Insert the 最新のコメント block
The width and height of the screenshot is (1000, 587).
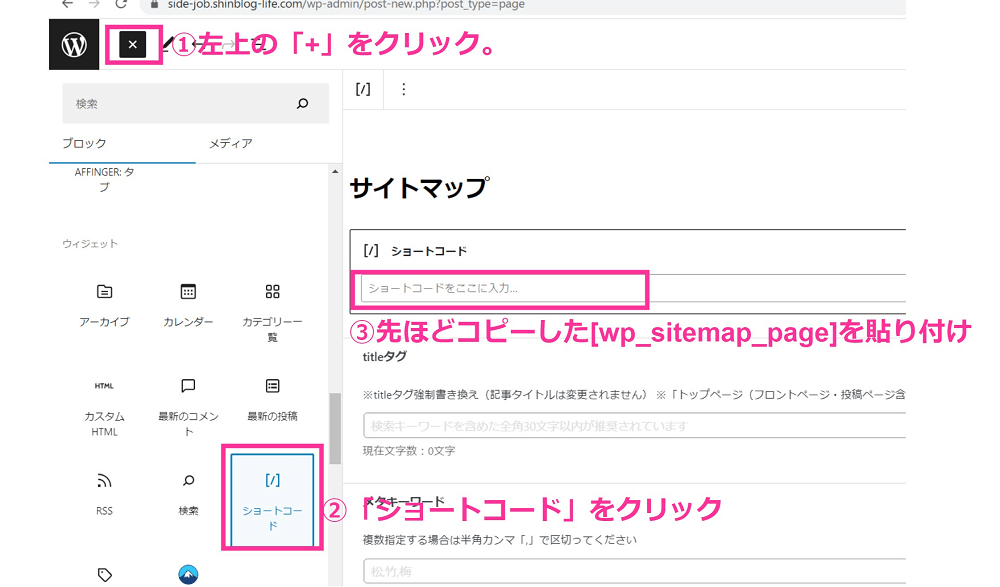tap(188, 407)
